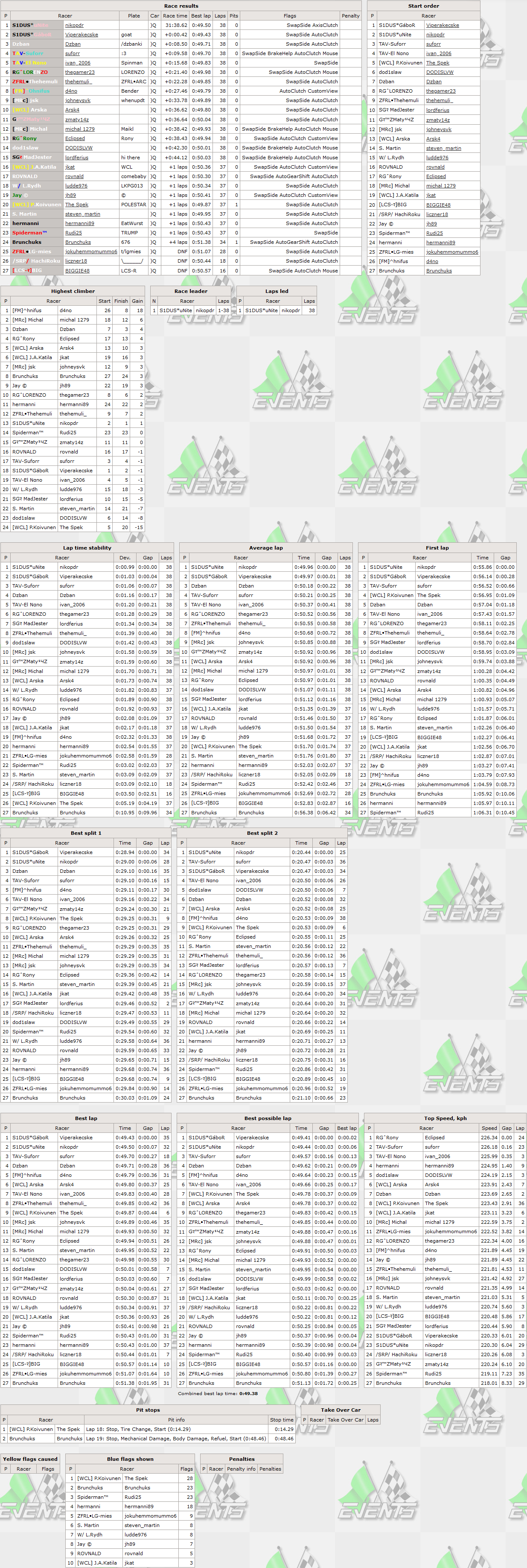This screenshot has height=1568, width=527.
Task: Click BIGGIE48 link in Start order table
Action: 438,205
